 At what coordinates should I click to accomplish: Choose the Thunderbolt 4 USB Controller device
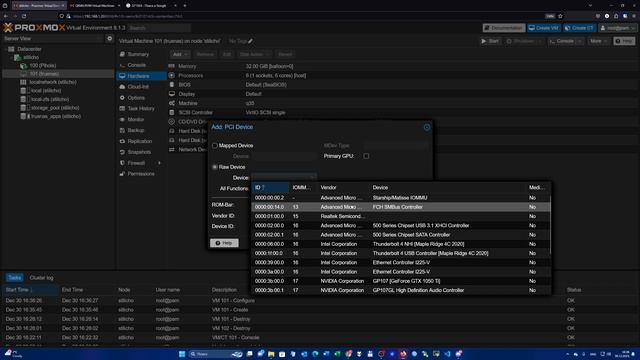(401, 253)
